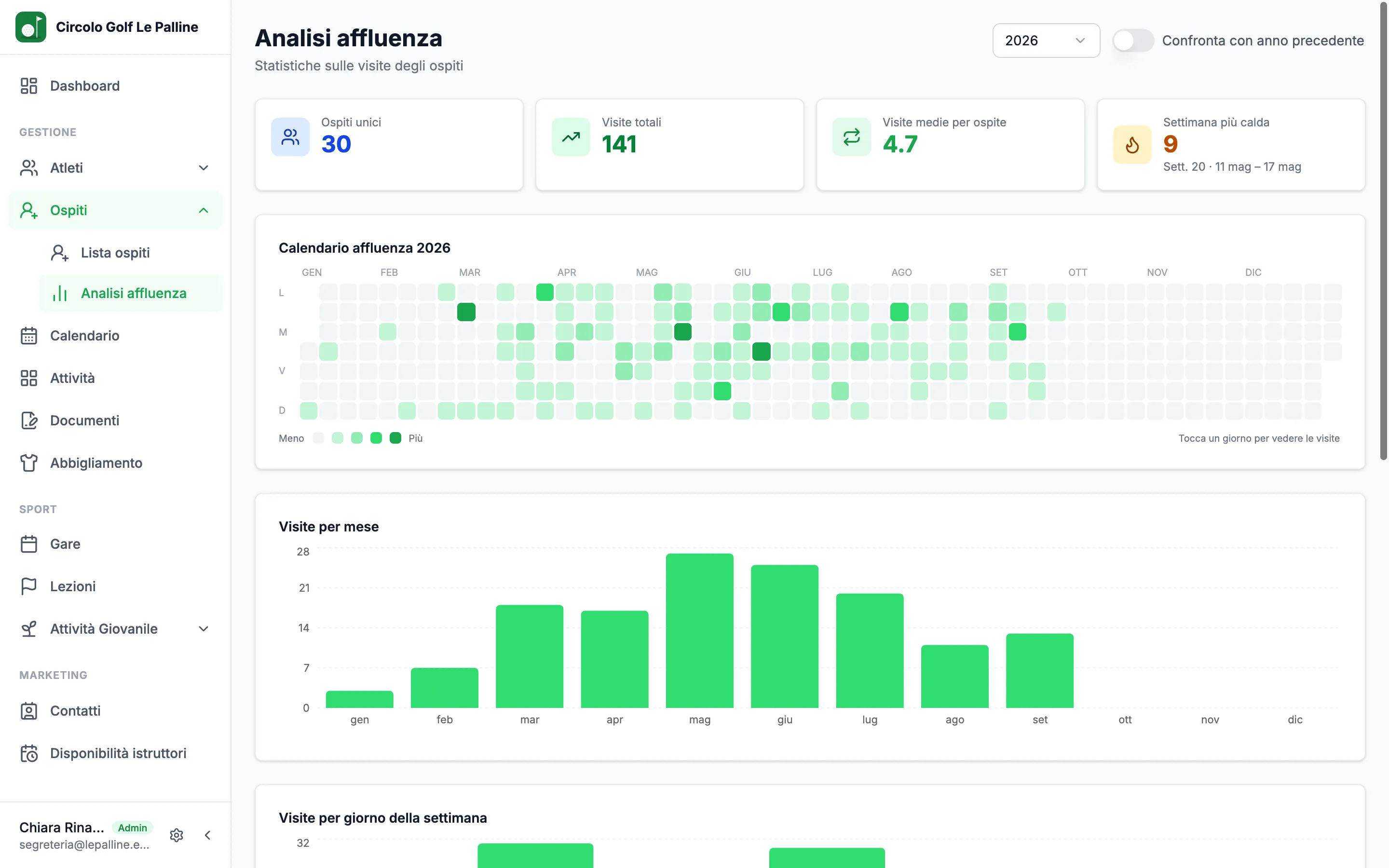This screenshot has height=868, width=1389.
Task: Click the Sett. 20 · 11 mag – 17 mag text
Action: pos(1232,166)
